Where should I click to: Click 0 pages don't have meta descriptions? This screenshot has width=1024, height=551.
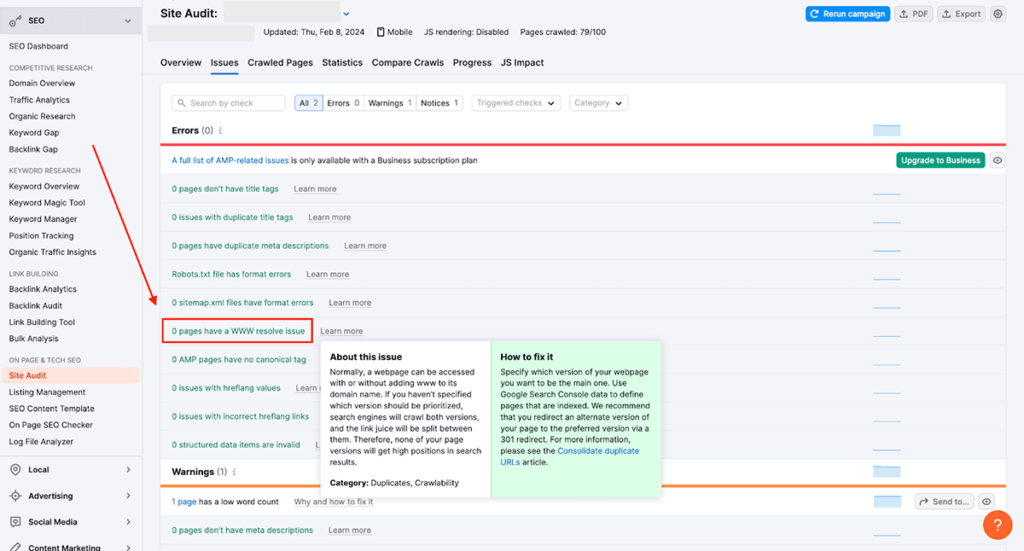[242, 530]
